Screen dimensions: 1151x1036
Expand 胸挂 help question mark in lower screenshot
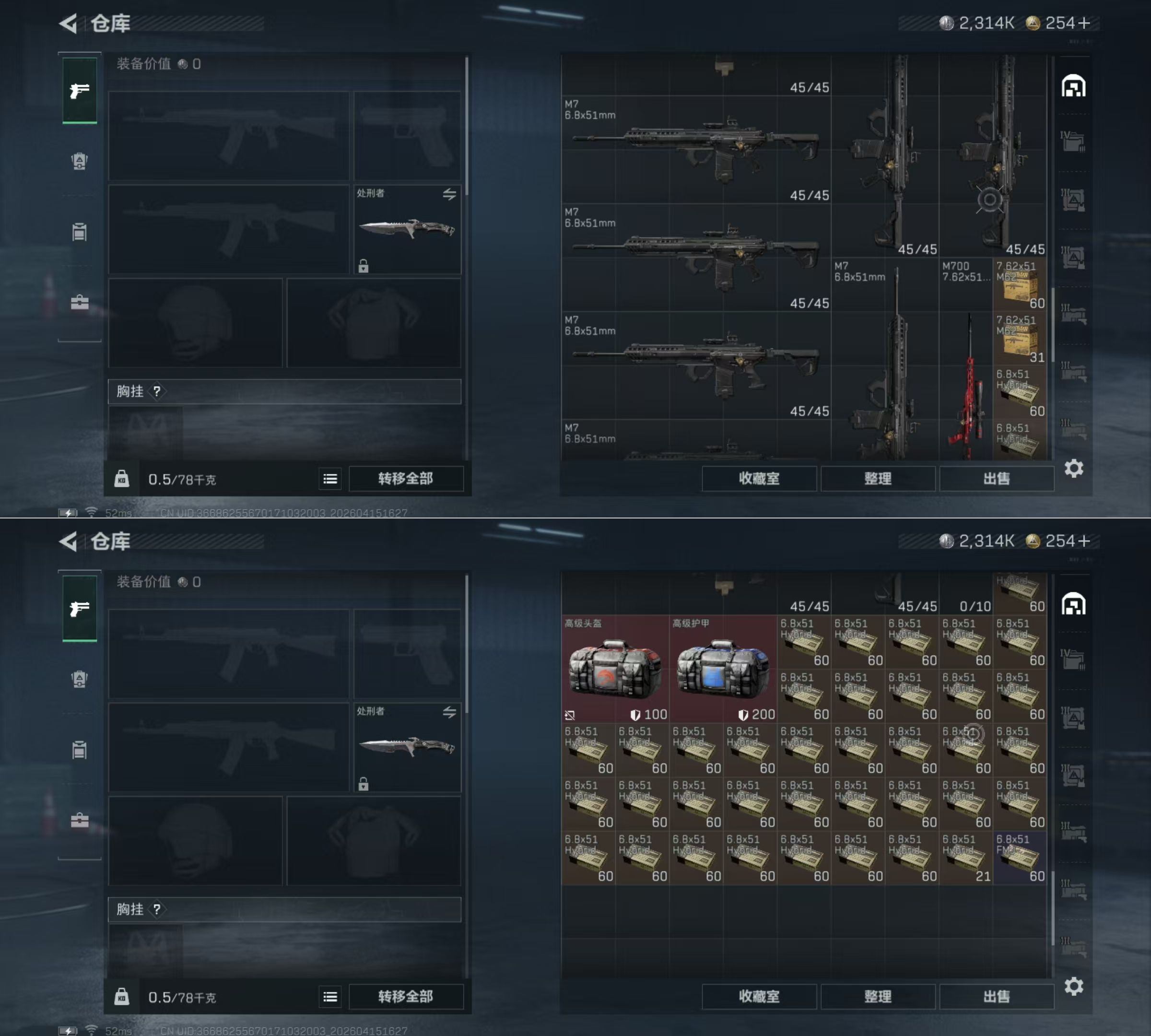156,909
